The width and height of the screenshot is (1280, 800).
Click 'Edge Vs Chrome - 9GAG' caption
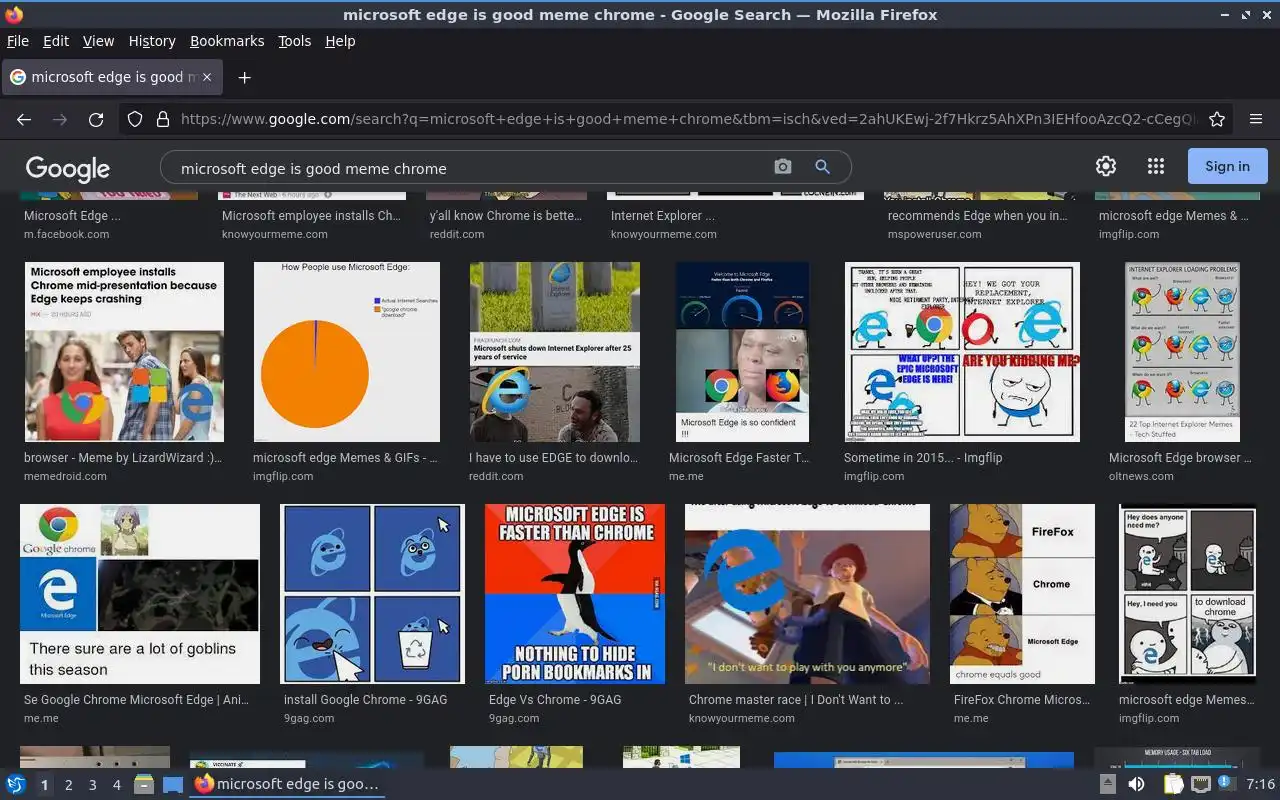click(555, 700)
